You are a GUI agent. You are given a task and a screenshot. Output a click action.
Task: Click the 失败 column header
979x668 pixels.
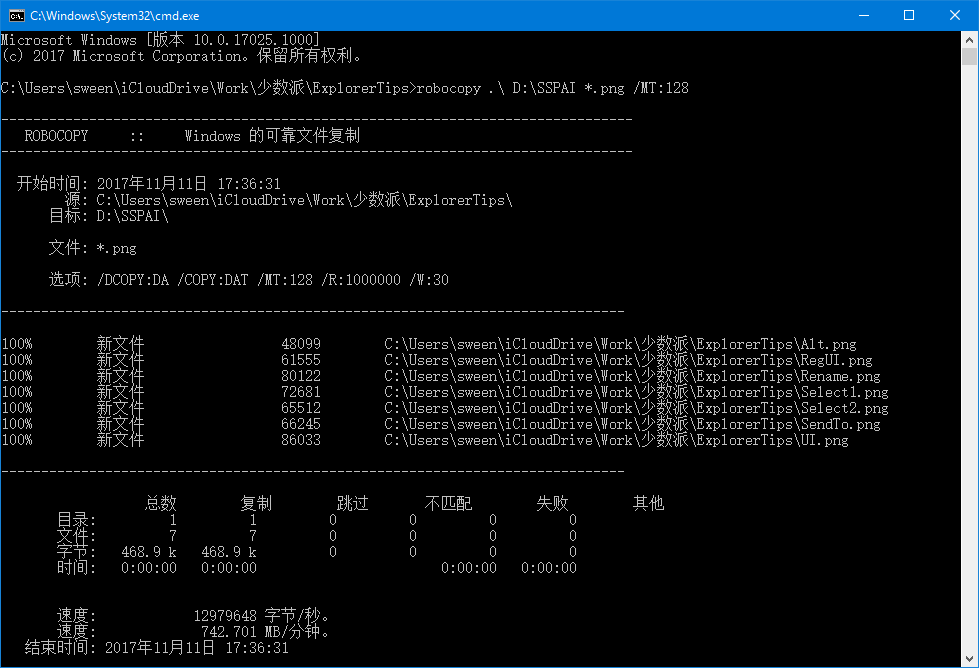coord(552,503)
